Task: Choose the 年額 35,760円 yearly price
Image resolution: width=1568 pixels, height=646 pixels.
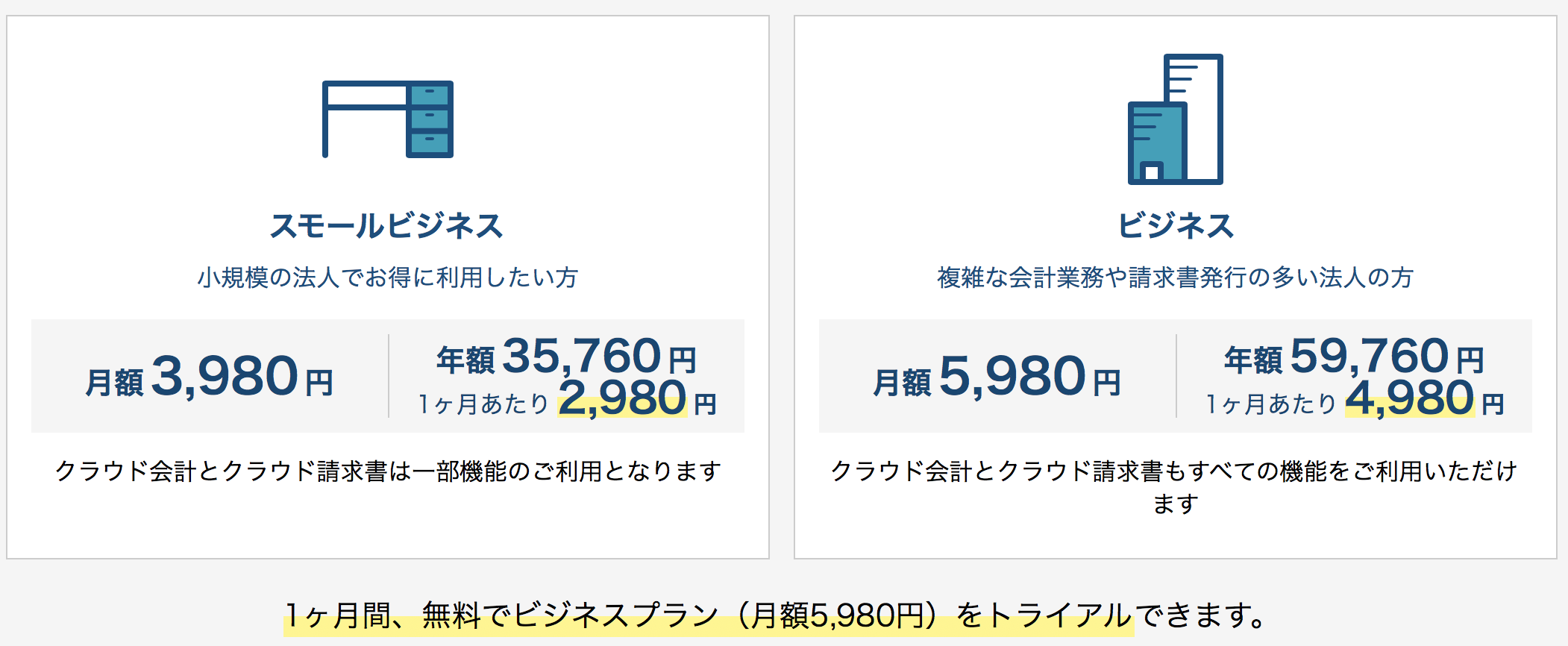Action: pyautogui.click(x=566, y=357)
